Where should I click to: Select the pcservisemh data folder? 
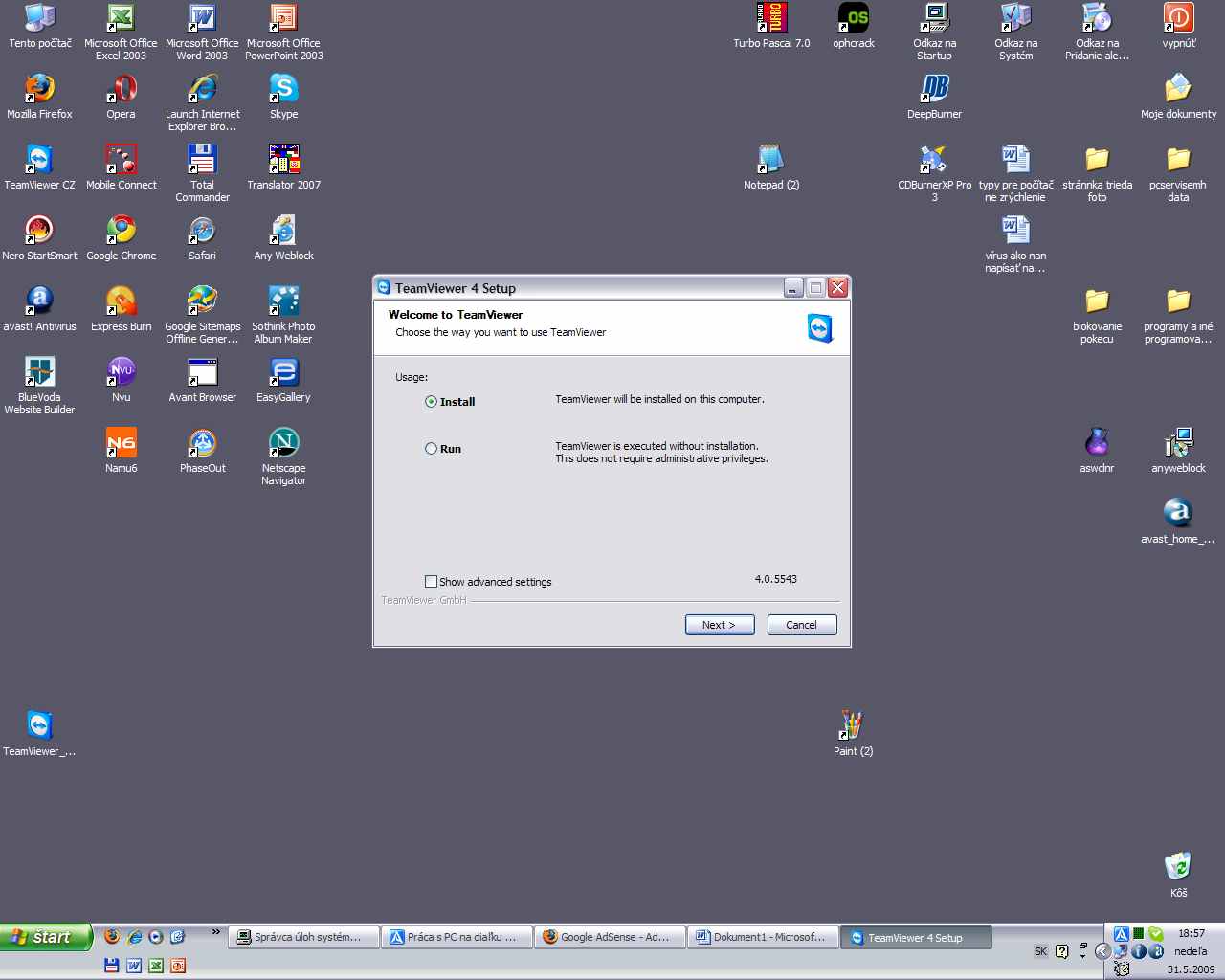point(1178,173)
